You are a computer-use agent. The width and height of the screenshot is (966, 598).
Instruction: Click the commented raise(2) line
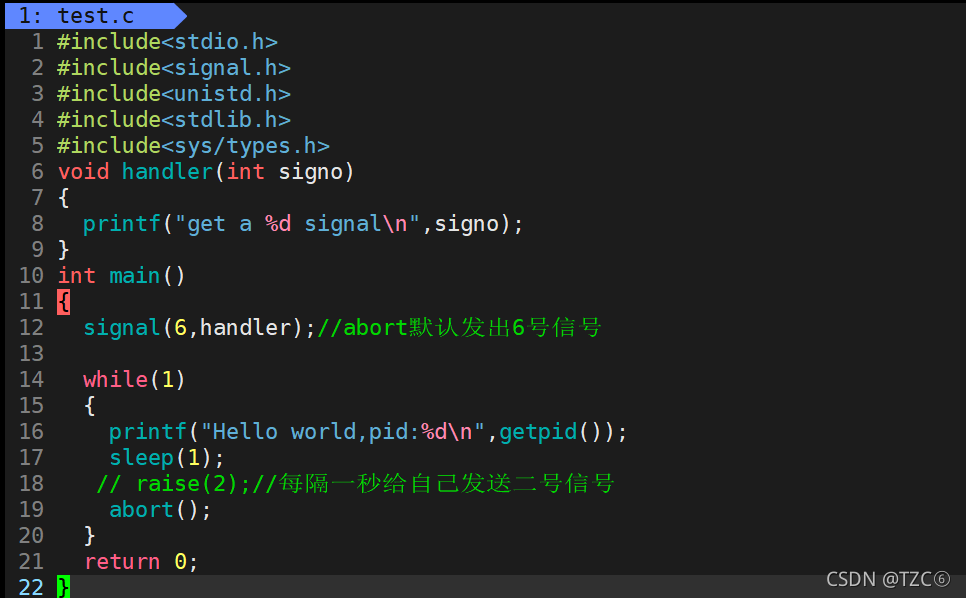point(355,483)
